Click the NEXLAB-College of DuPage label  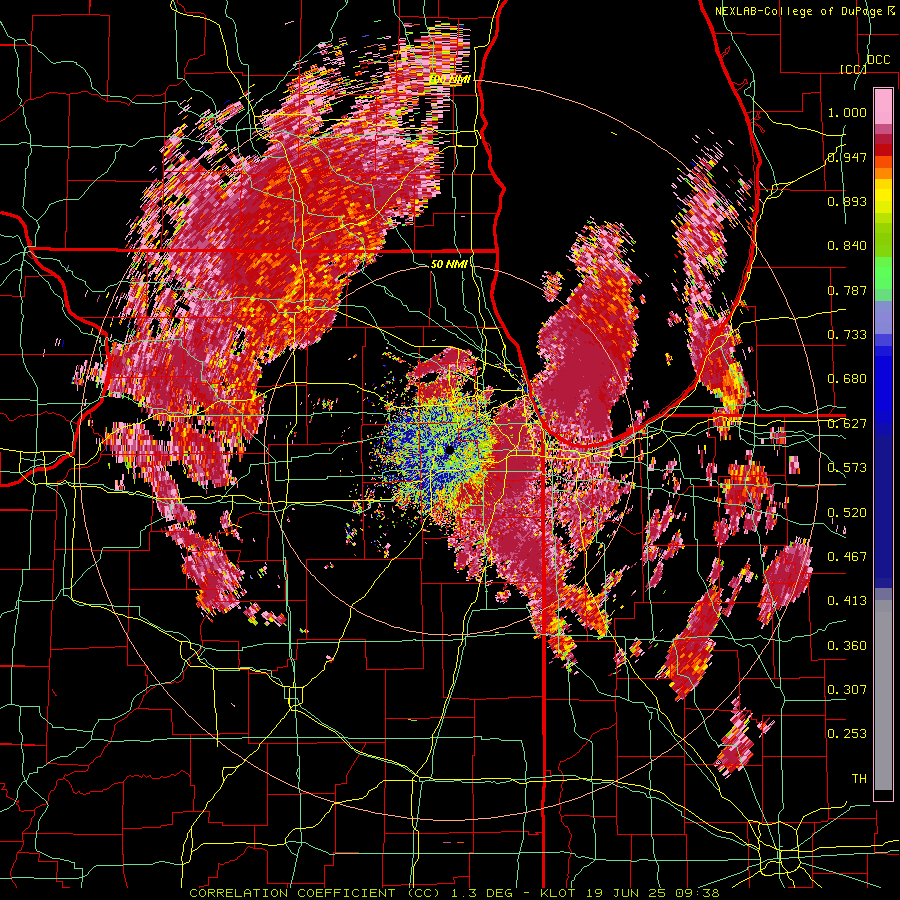pos(800,11)
